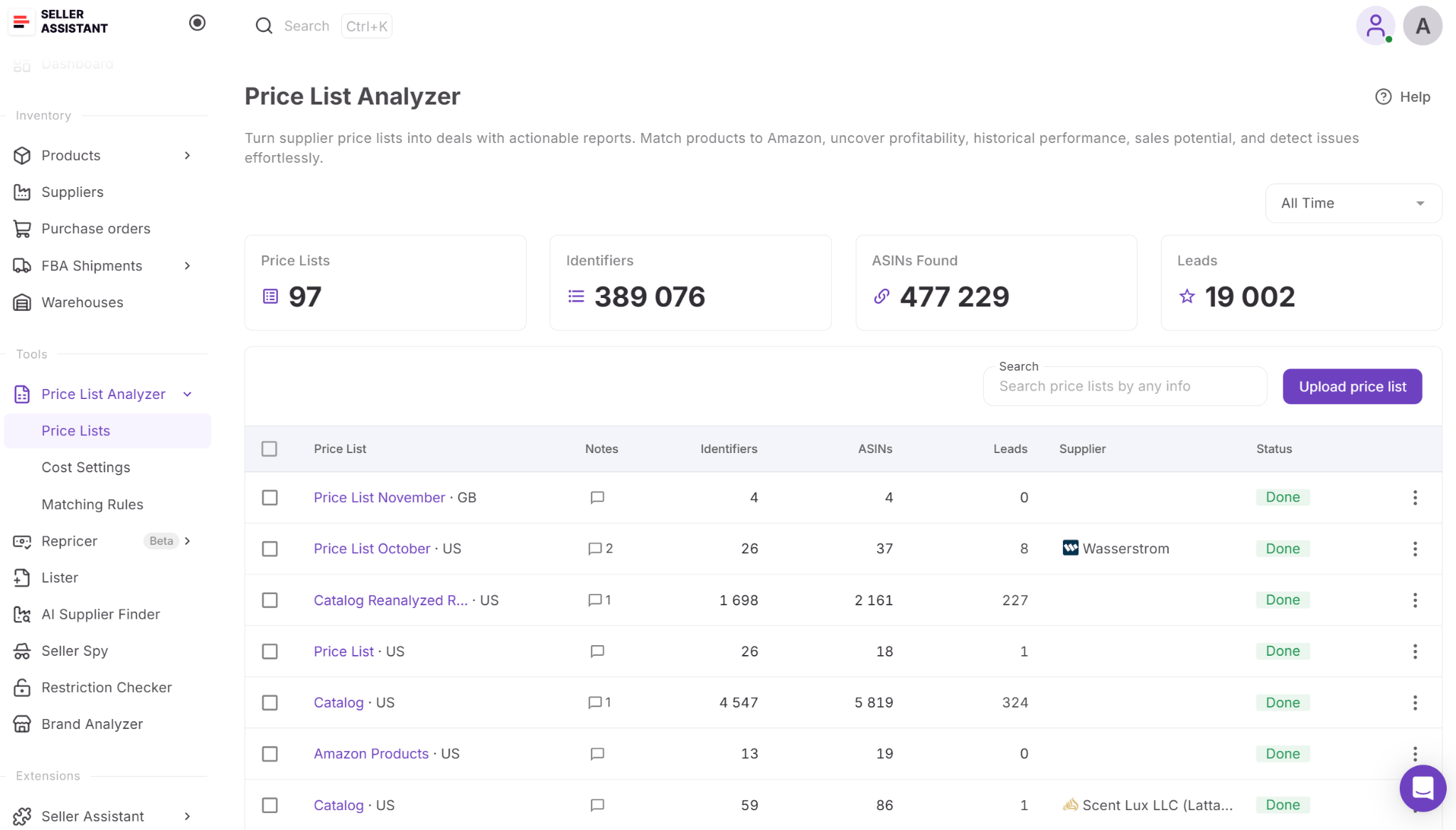Toggle the sidebar pin radio icon

click(x=198, y=23)
